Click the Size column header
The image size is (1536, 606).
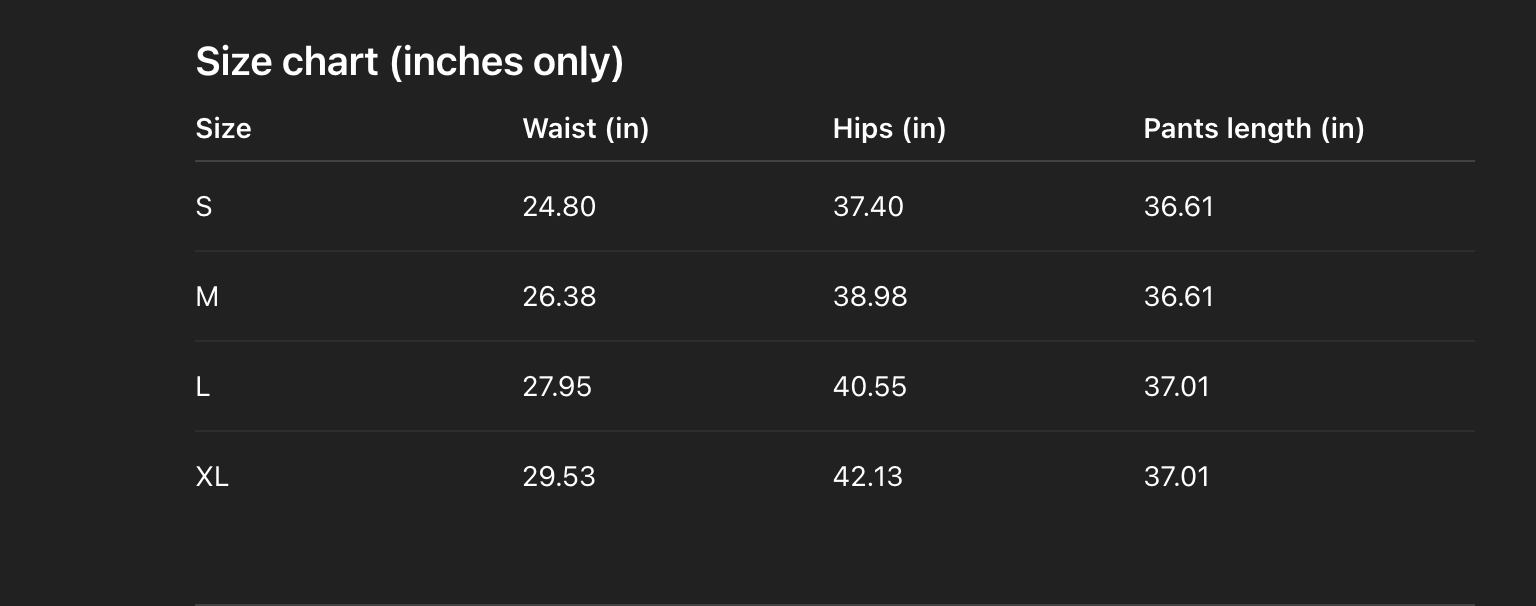pyautogui.click(x=223, y=129)
